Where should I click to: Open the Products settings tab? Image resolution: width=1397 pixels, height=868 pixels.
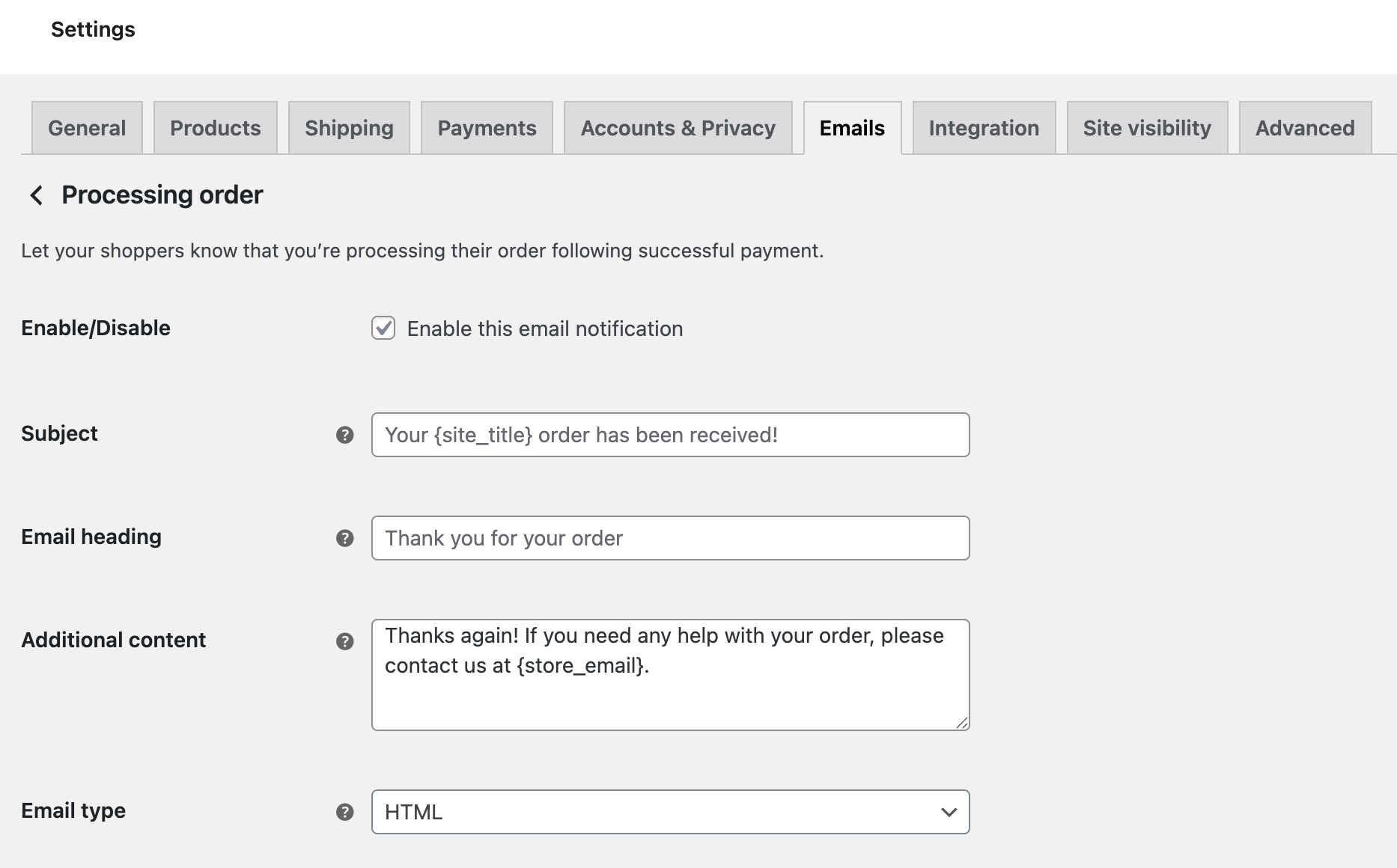pyautogui.click(x=215, y=128)
